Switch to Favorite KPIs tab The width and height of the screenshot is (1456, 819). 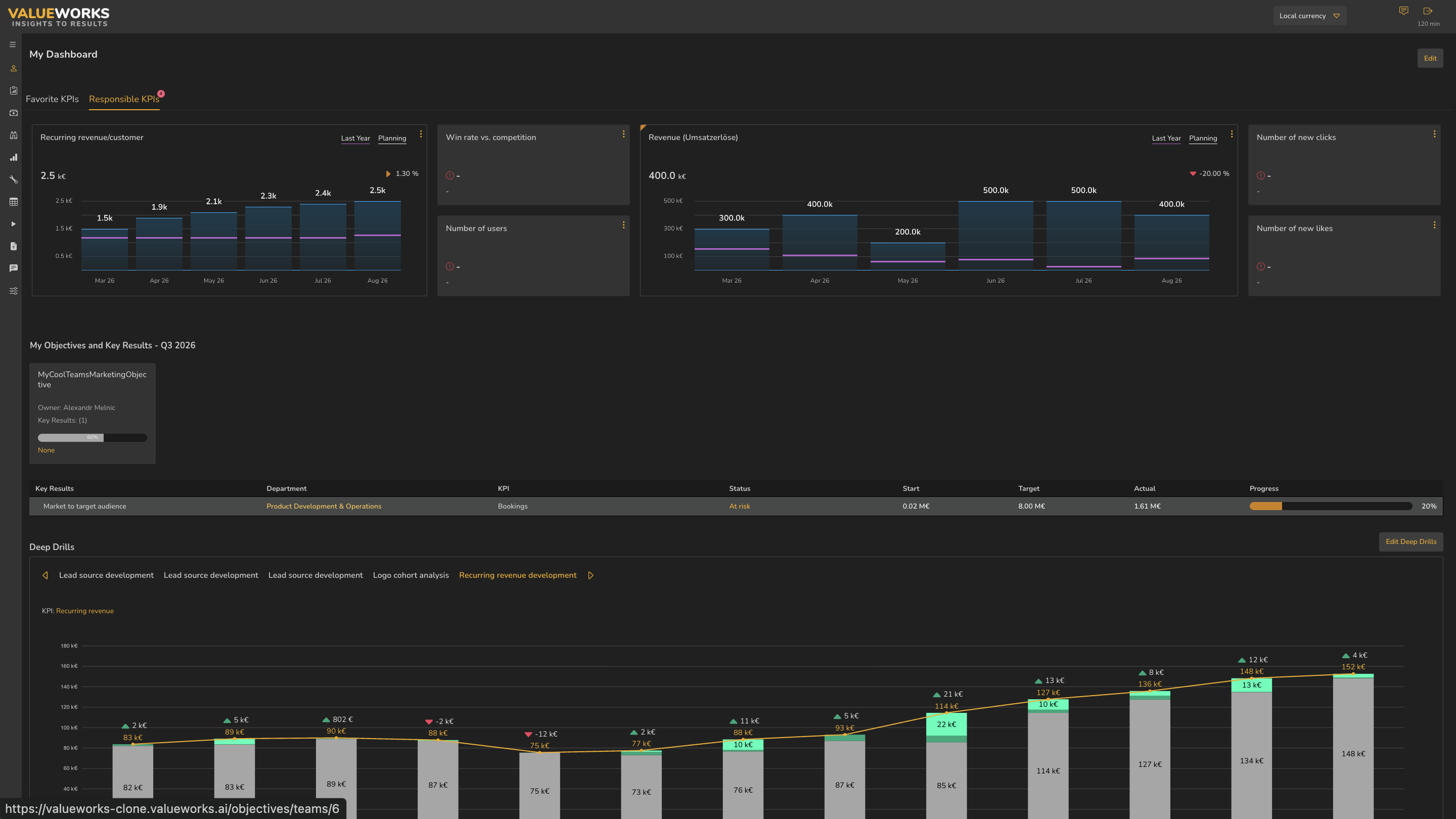(52, 99)
